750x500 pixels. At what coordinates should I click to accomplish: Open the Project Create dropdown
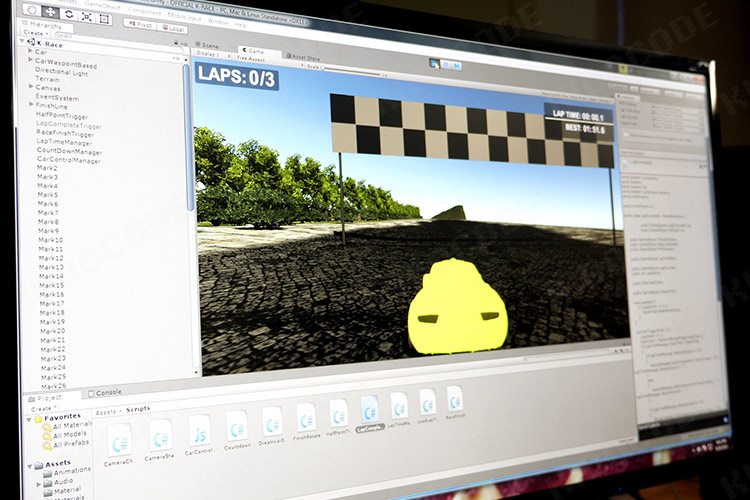click(x=44, y=409)
